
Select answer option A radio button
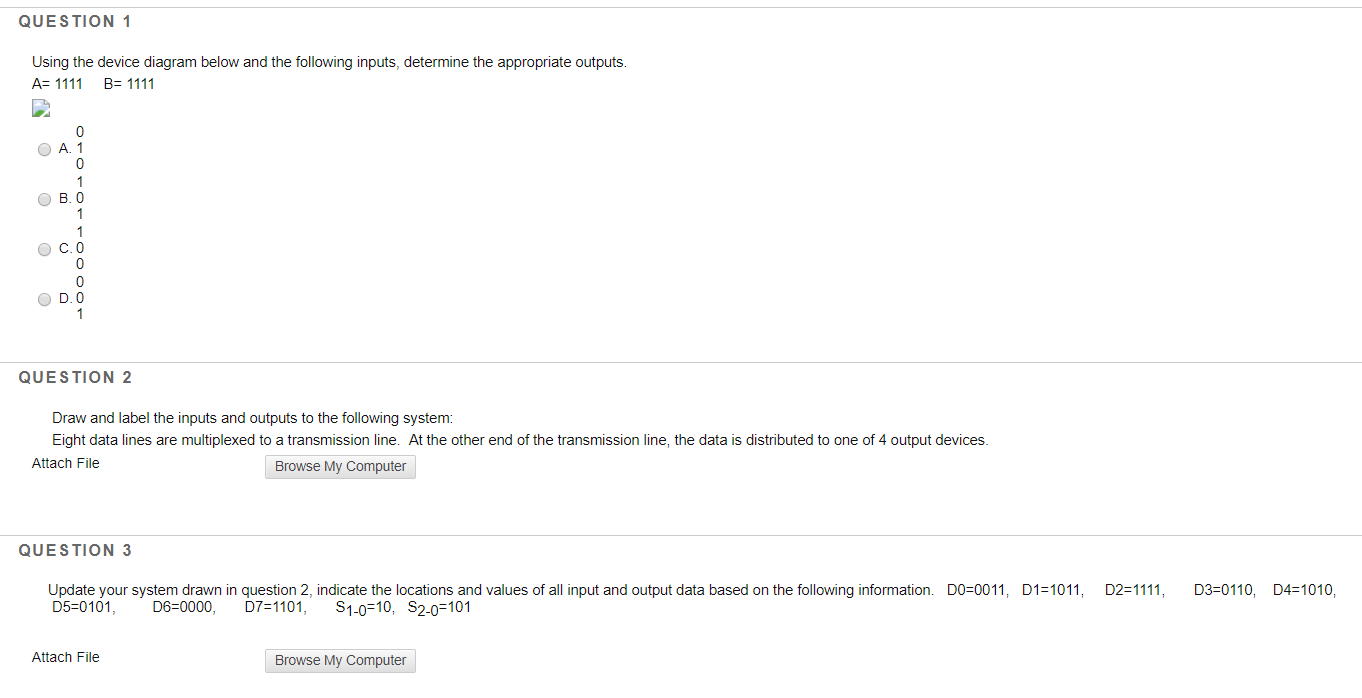[44, 148]
